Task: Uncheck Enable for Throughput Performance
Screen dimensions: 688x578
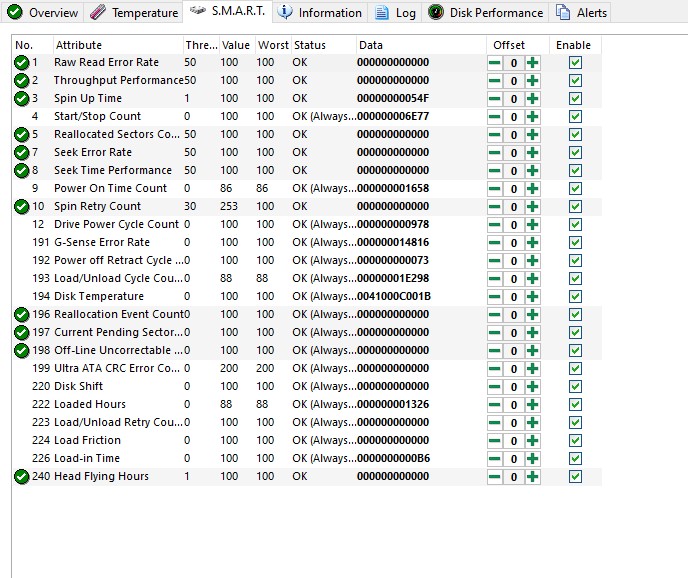Action: coord(575,81)
